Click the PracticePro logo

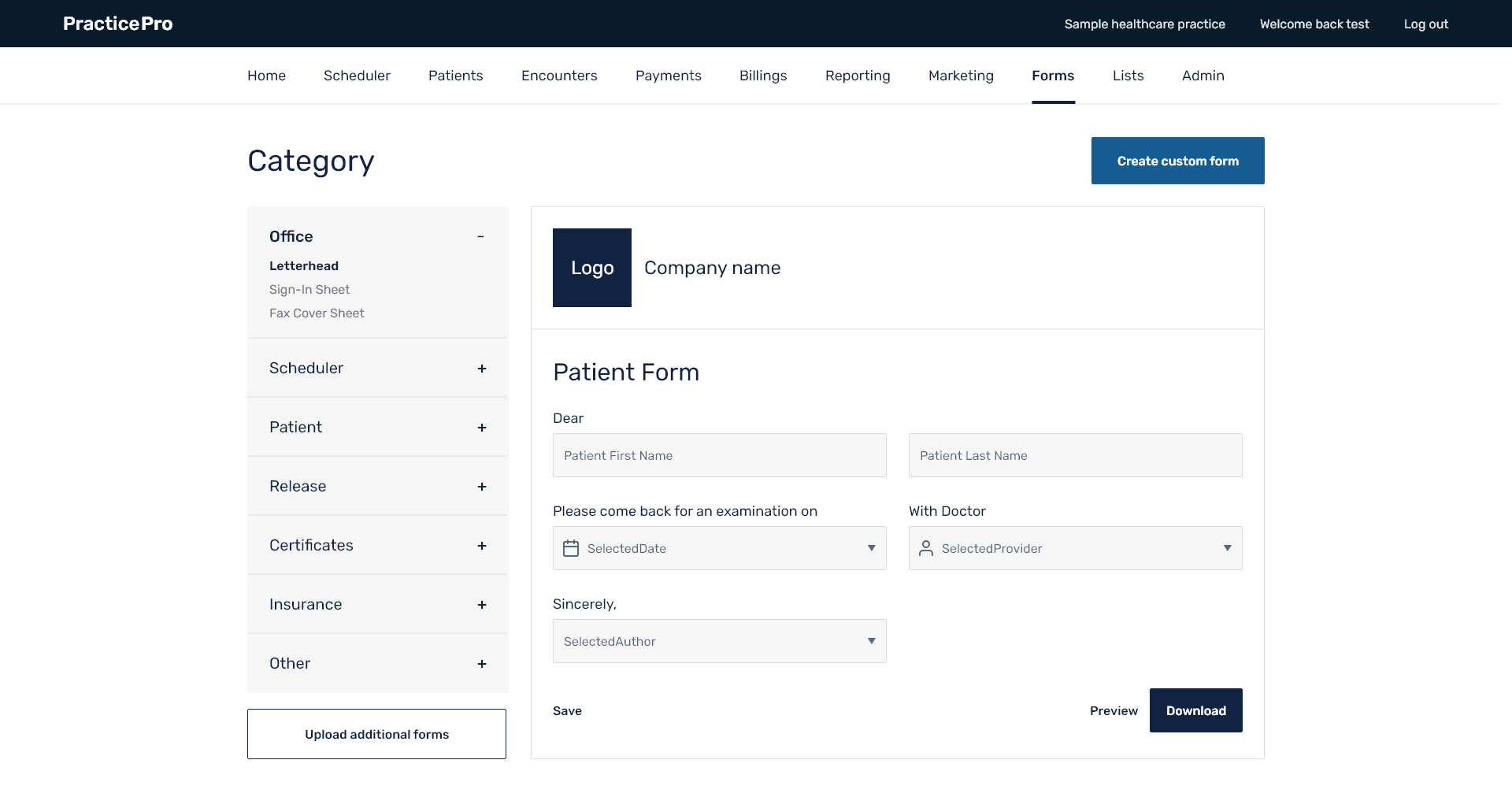[118, 24]
